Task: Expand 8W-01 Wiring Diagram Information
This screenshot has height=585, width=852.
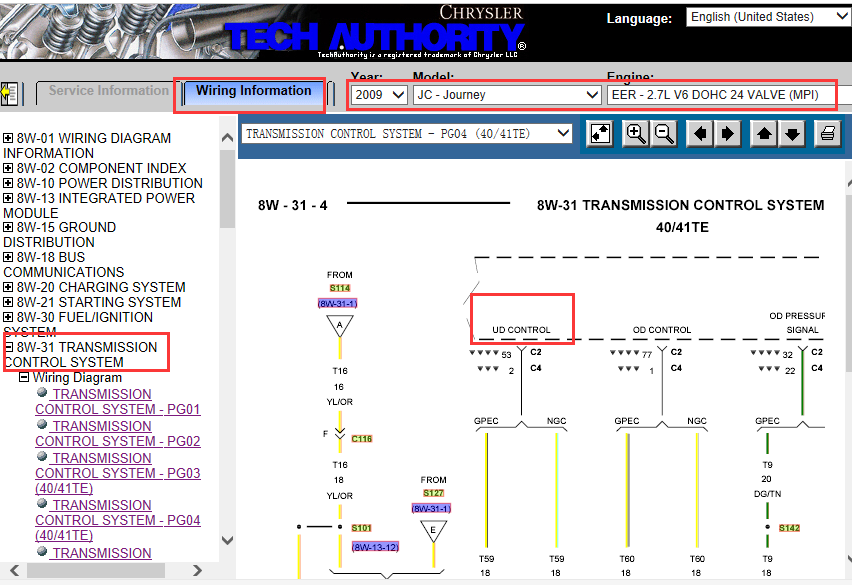Action: coord(8,138)
